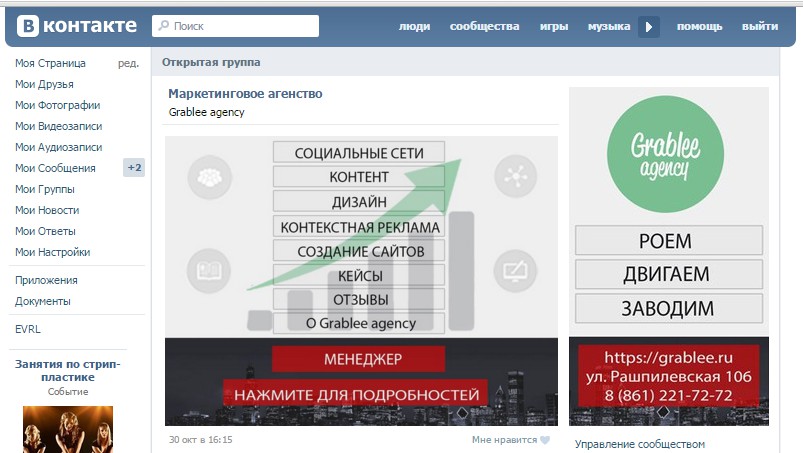
Task: Open Мои Новости
Action: click(x=47, y=210)
